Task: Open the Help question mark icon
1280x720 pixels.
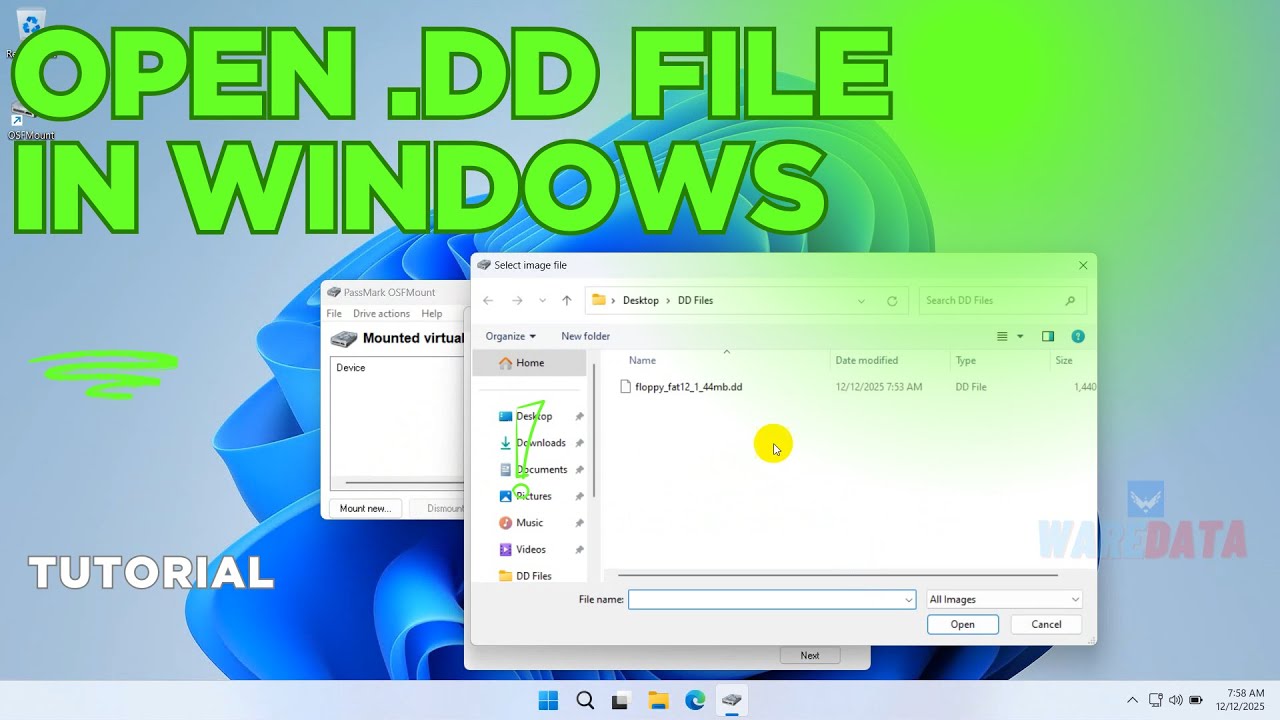Action: click(1078, 336)
